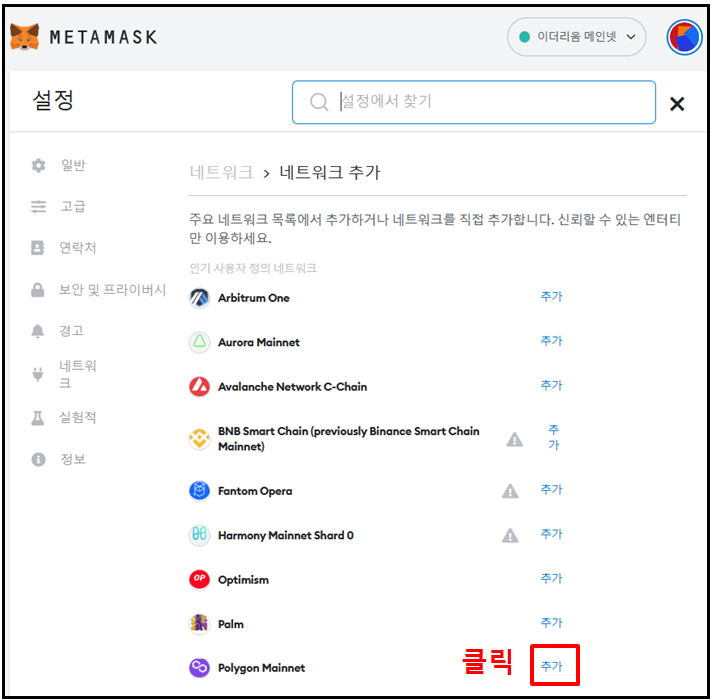Click the MetaMask fox logo

(25, 37)
